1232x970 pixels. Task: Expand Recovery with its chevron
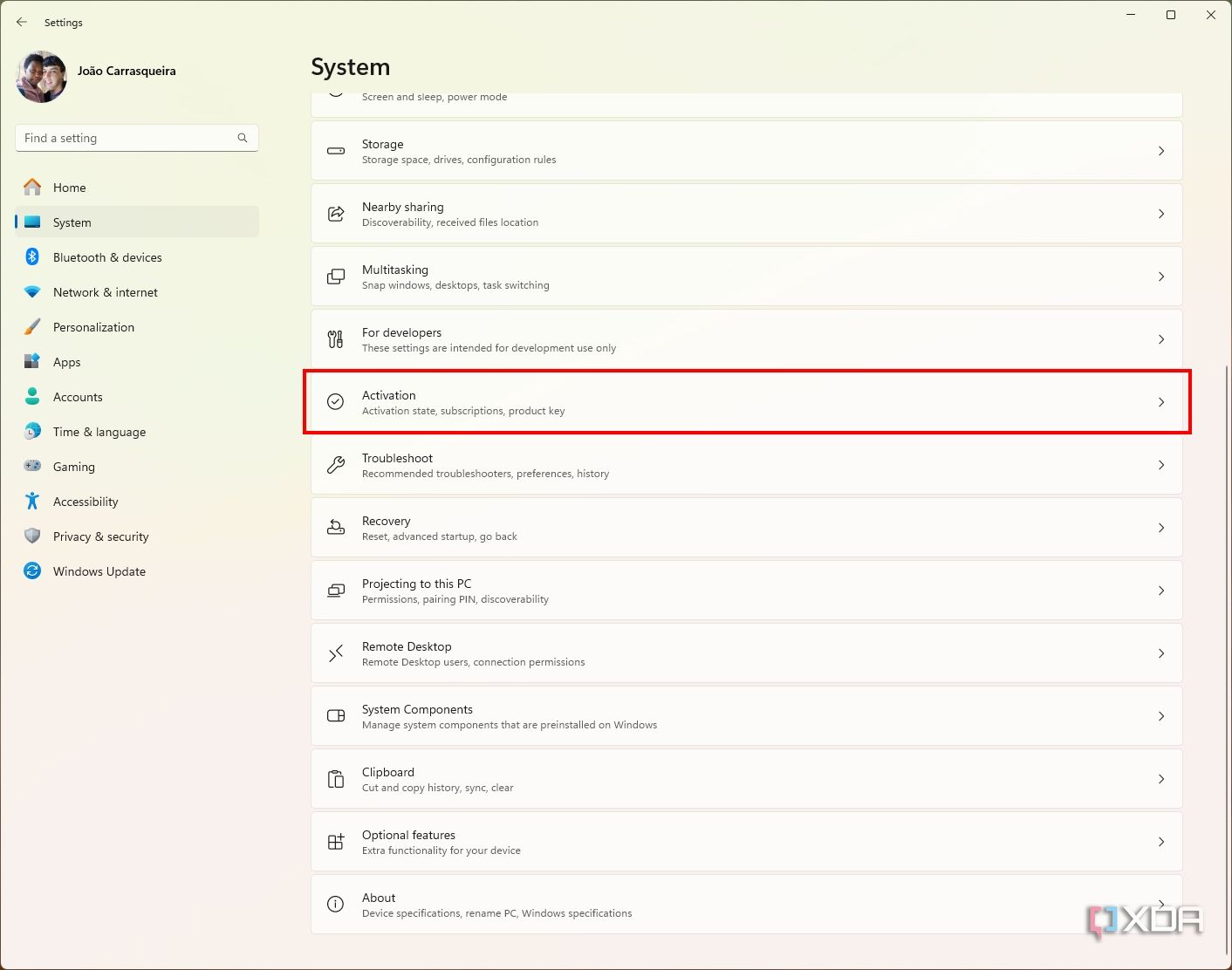(1161, 528)
